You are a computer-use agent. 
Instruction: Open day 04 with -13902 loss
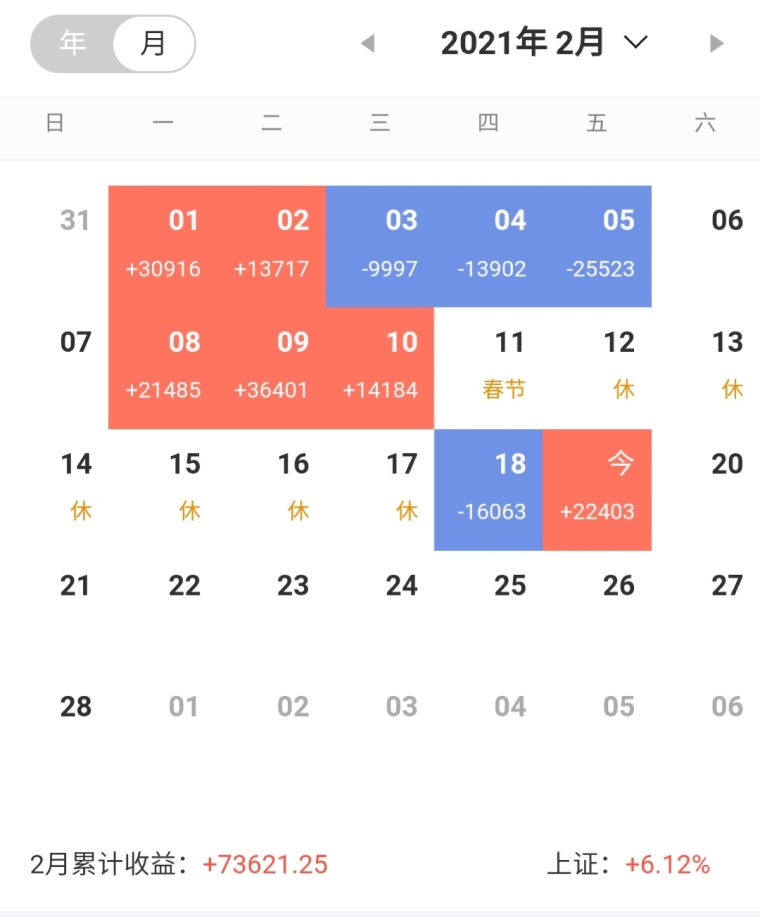click(x=489, y=246)
